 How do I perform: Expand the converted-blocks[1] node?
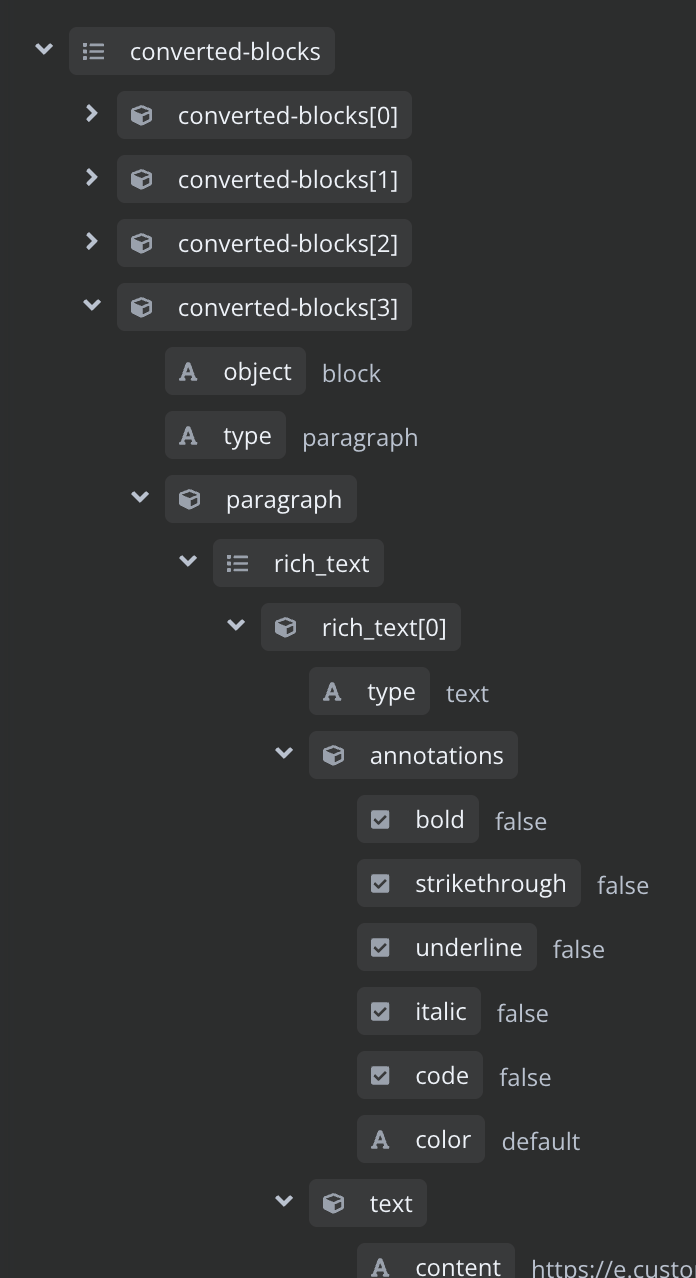click(x=92, y=178)
